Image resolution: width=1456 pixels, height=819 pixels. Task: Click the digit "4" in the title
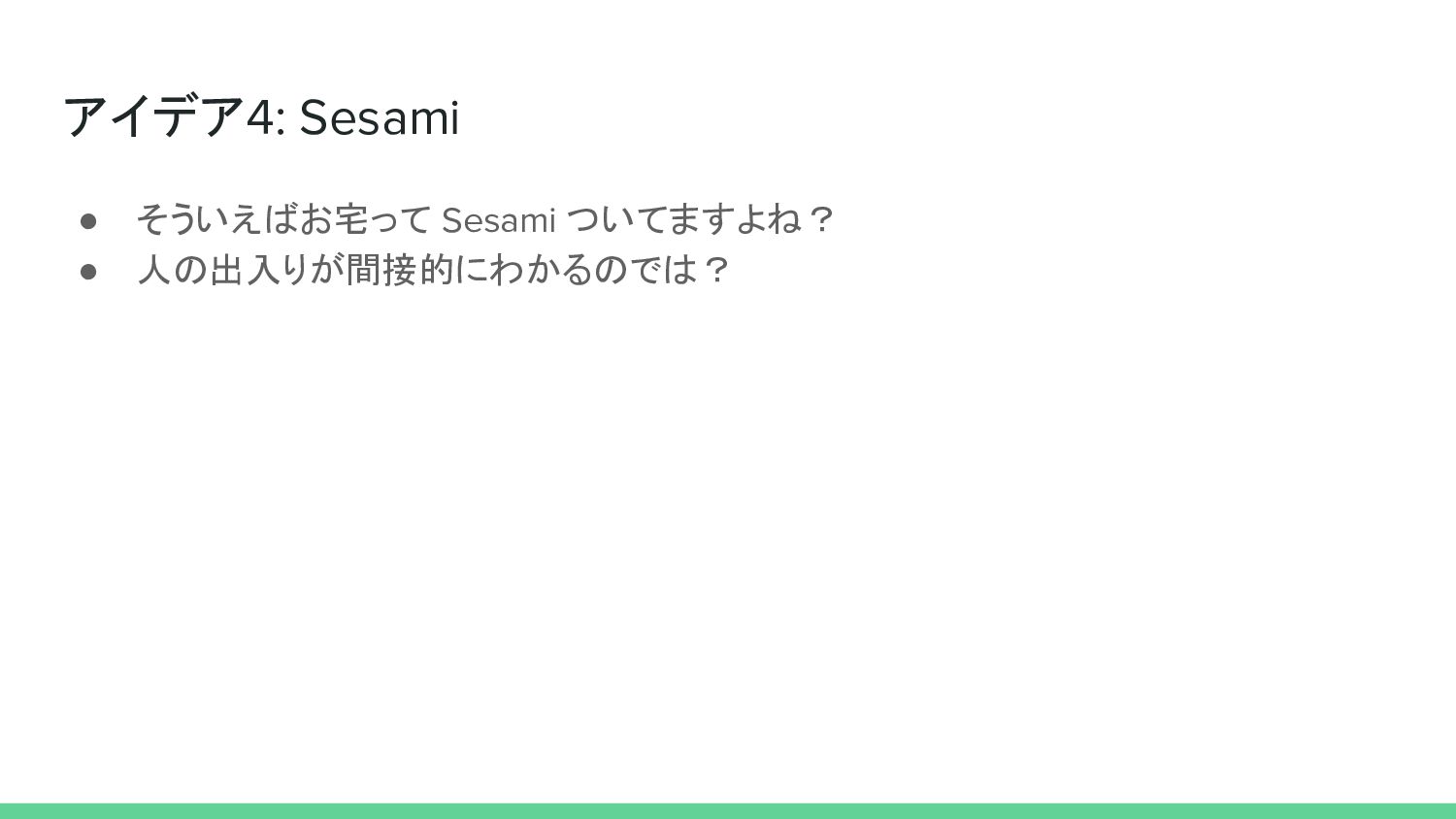(259, 118)
